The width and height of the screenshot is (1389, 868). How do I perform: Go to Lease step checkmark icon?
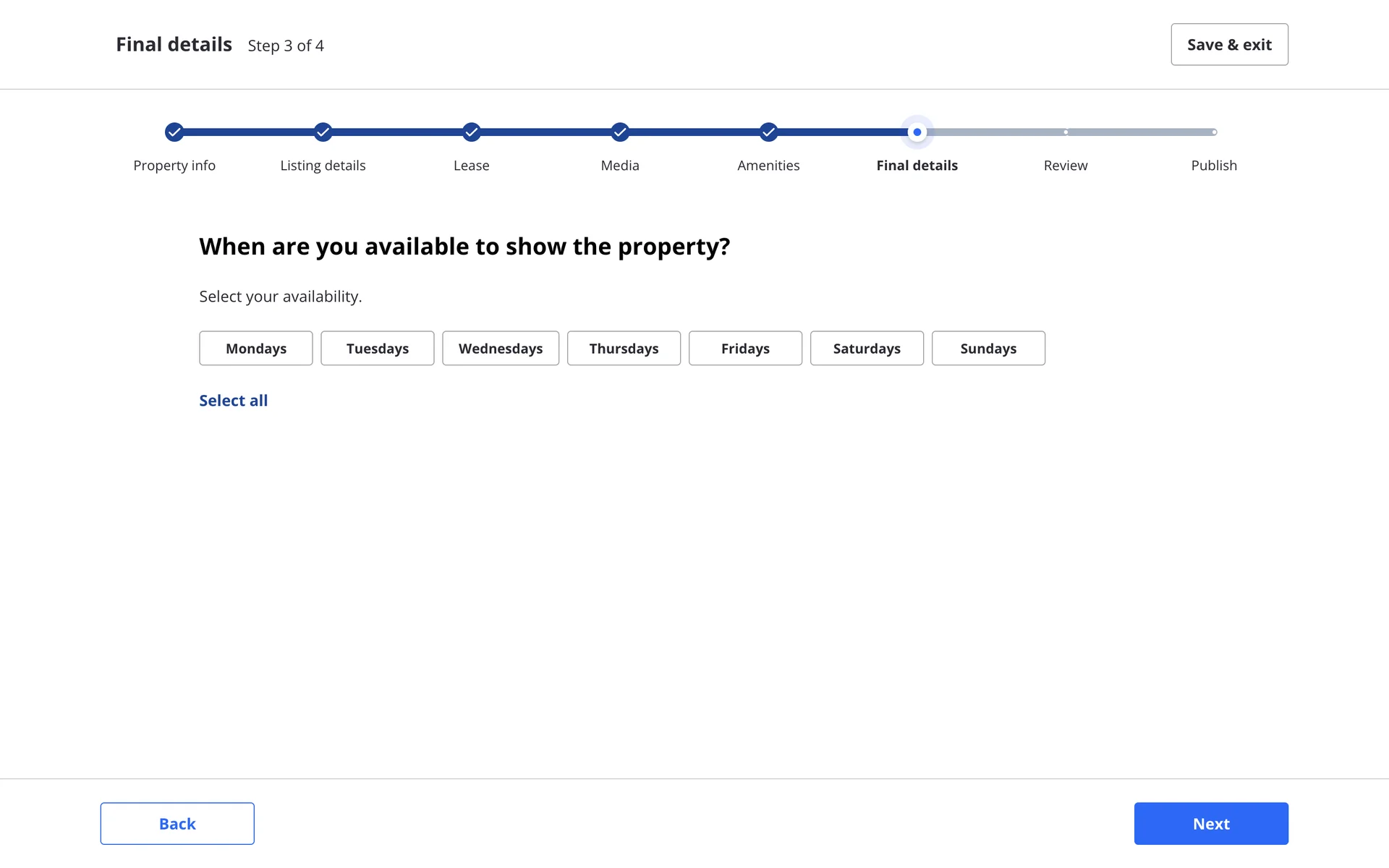(x=472, y=132)
